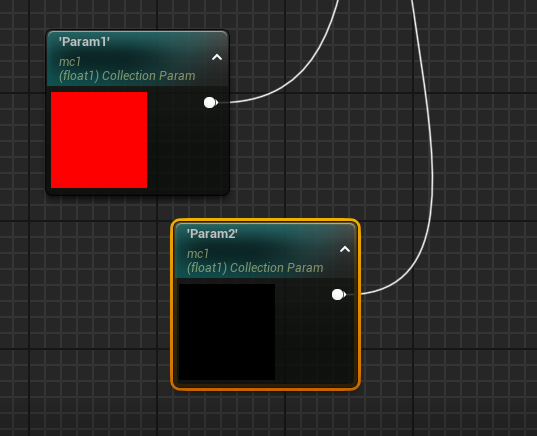The width and height of the screenshot is (537, 436).
Task: Select the 'Param1' node title
Action: 84,42
